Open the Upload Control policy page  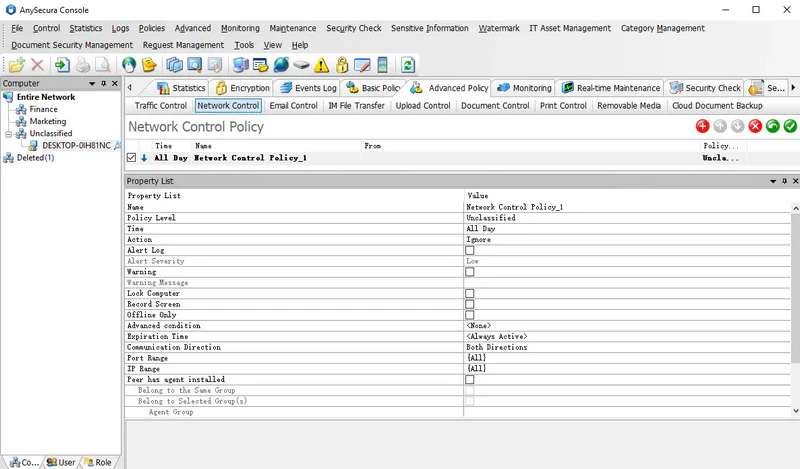[x=423, y=106]
